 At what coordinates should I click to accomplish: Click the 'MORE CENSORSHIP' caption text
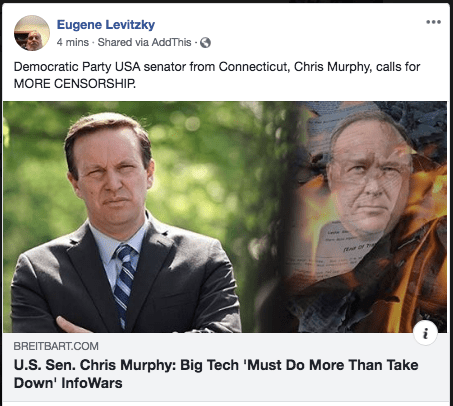[74, 84]
